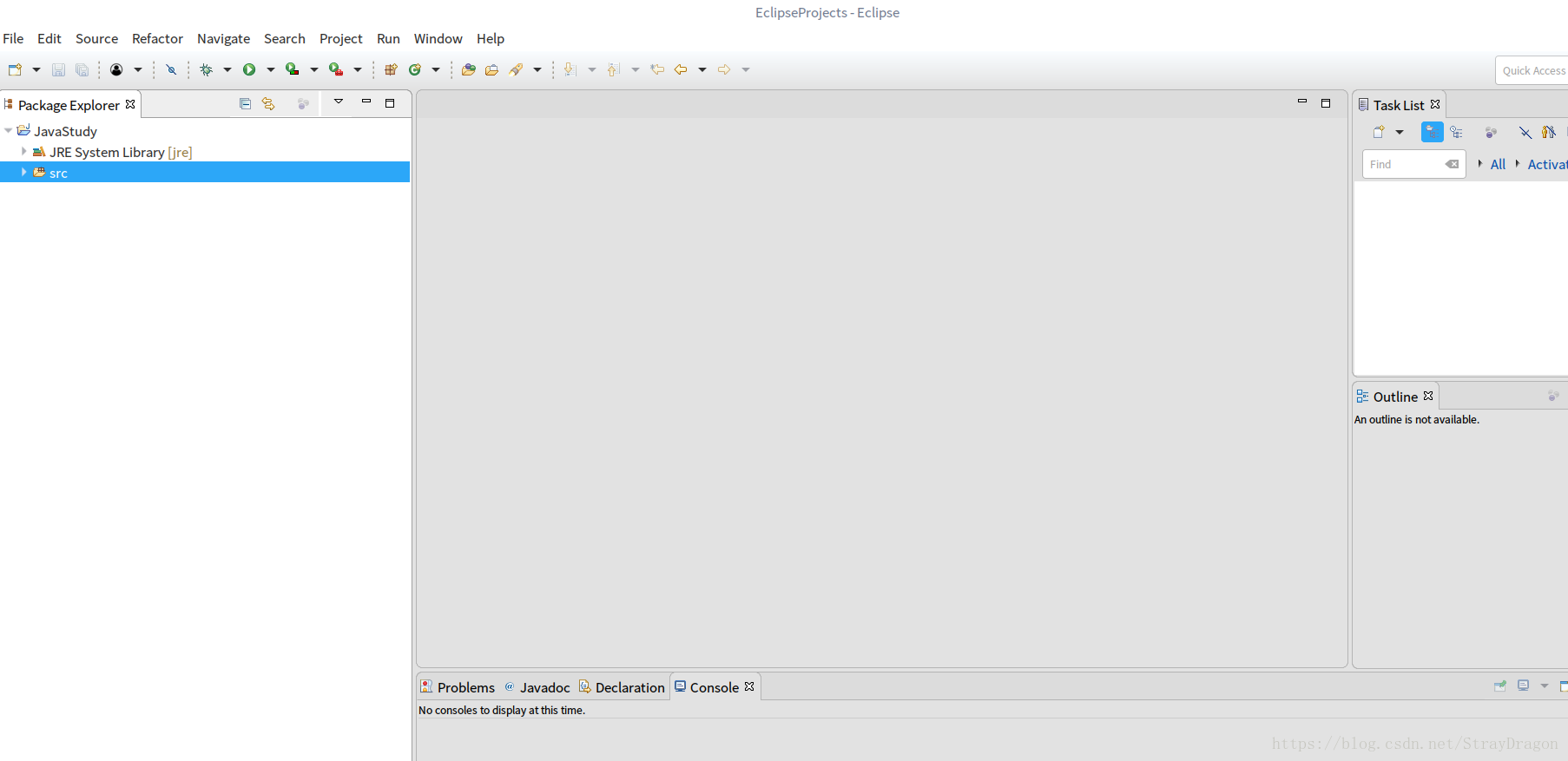Expand the src folder node
1568x761 pixels.
pos(24,172)
